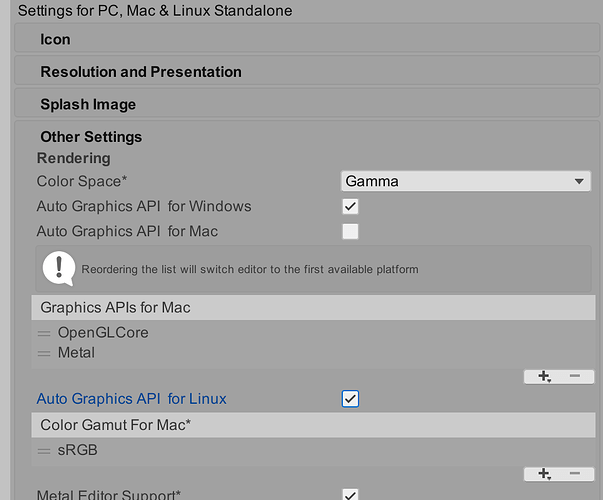Enable Auto Graphics API for Mac
This screenshot has width=603, height=500.
point(350,232)
